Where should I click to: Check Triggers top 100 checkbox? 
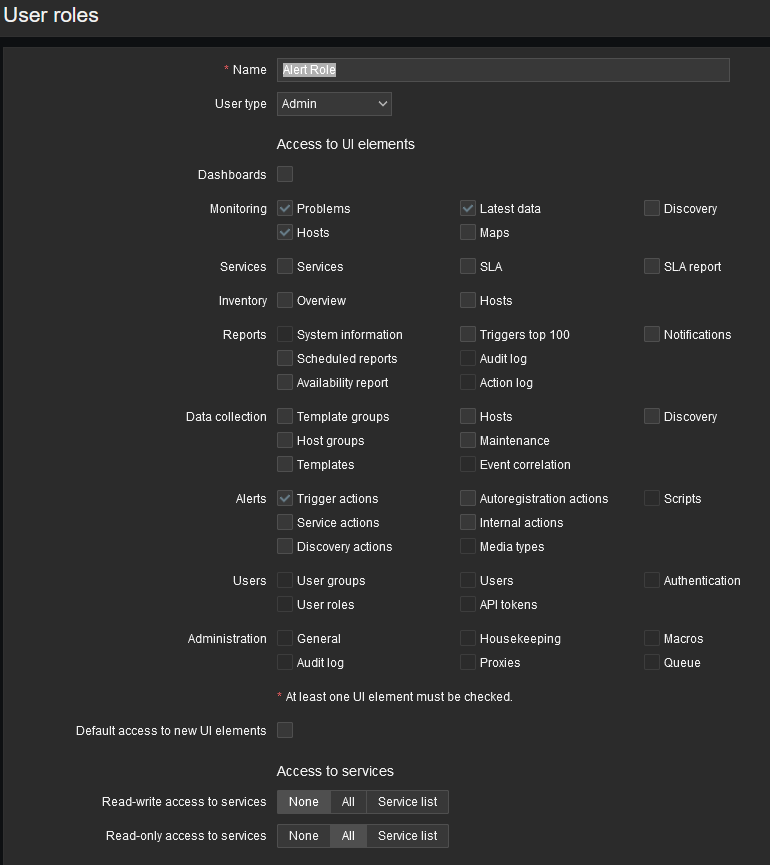pyautogui.click(x=468, y=335)
